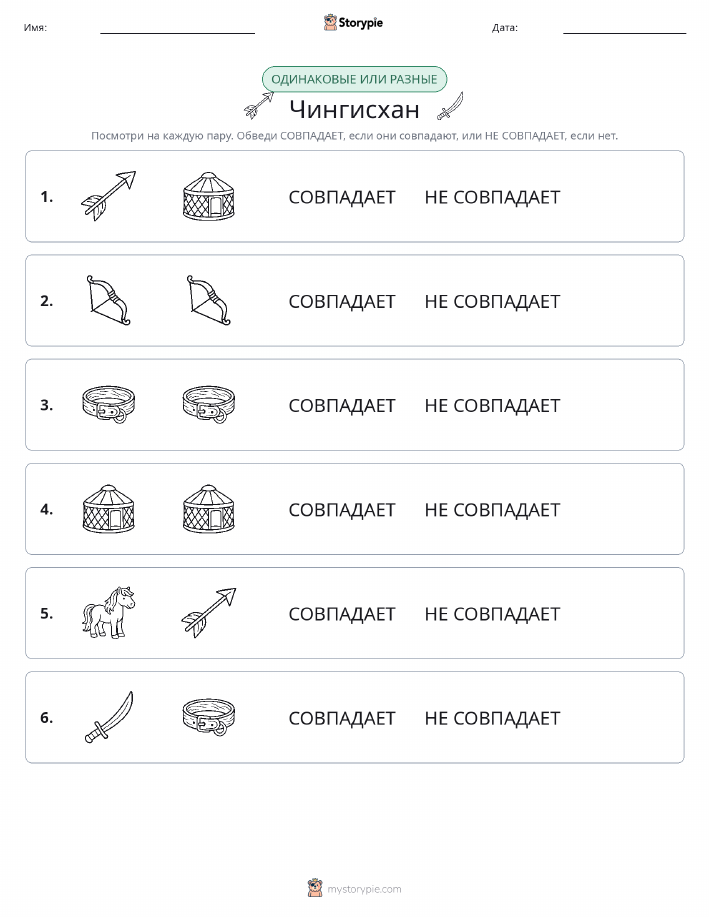Click the belt icon in row 6
This screenshot has height=917, width=709.
[209, 716]
